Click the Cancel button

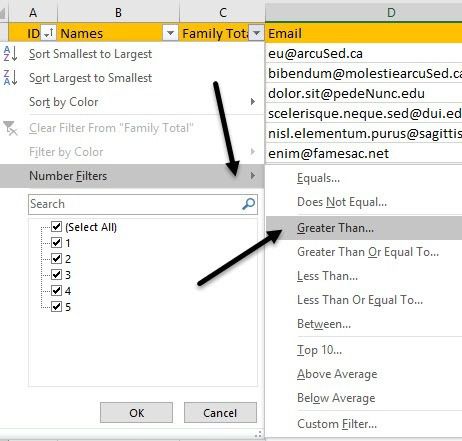coord(220,413)
